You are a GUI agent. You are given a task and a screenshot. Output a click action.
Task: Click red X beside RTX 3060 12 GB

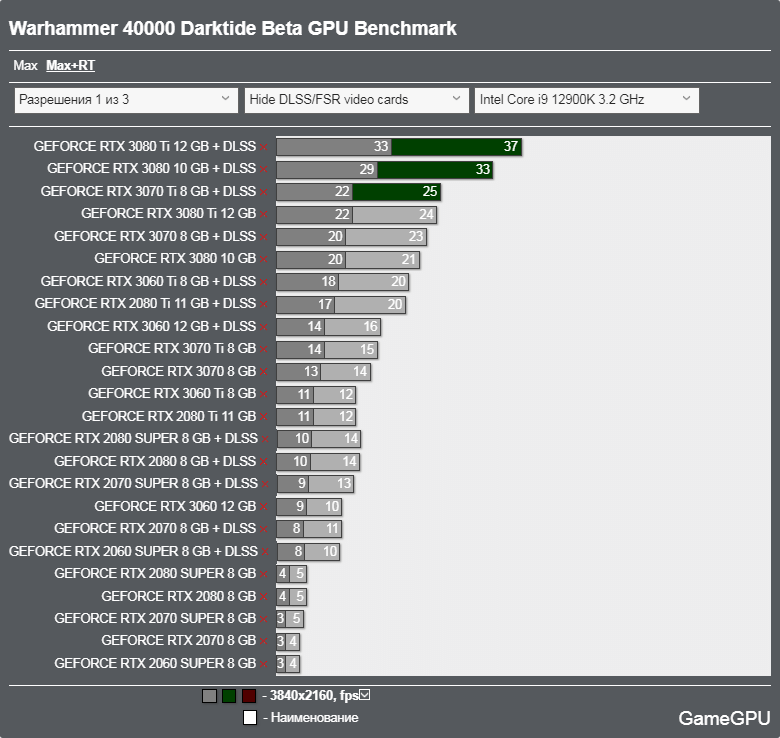[264, 507]
